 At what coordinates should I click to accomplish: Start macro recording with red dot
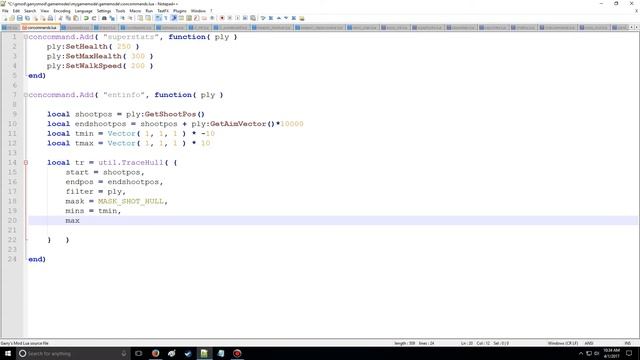click(x=222, y=18)
